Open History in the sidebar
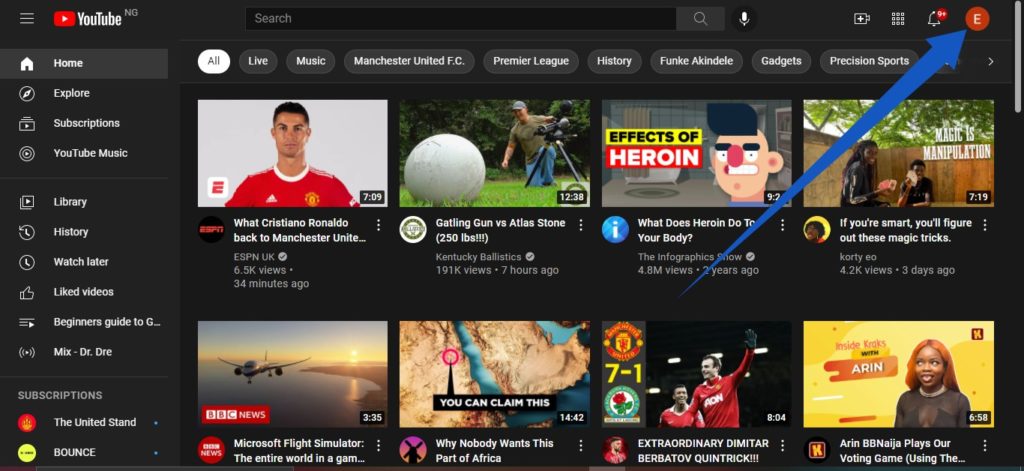The image size is (1024, 471). (84, 232)
